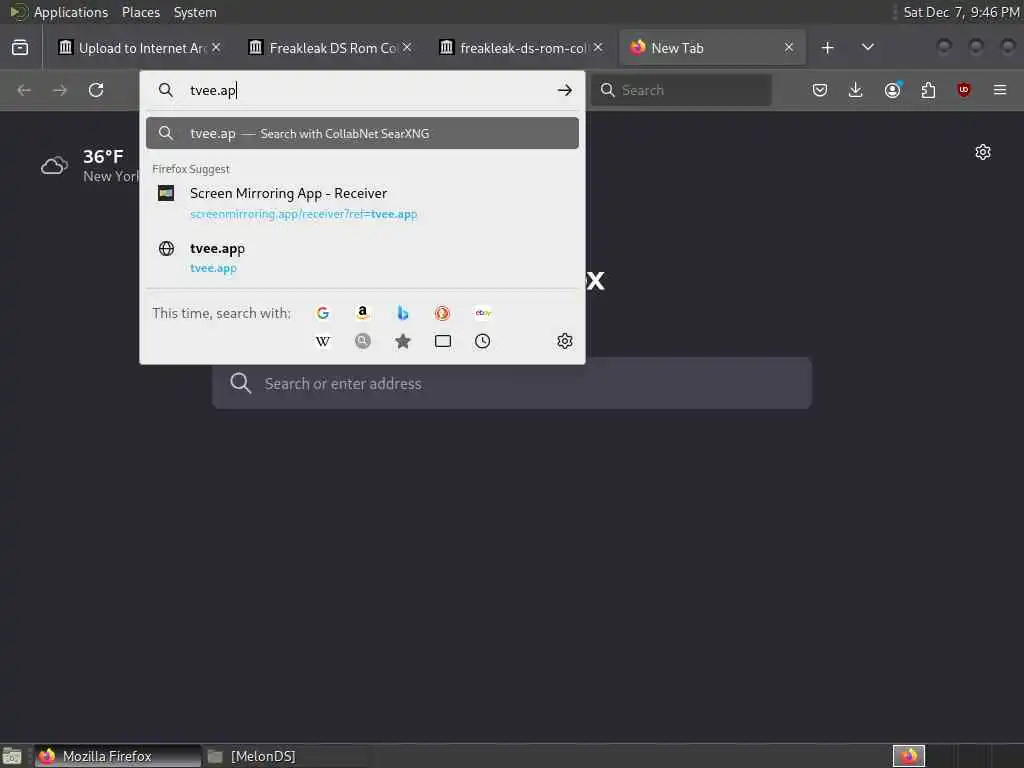
Task: Click the toolbar Search box
Action: 682,90
